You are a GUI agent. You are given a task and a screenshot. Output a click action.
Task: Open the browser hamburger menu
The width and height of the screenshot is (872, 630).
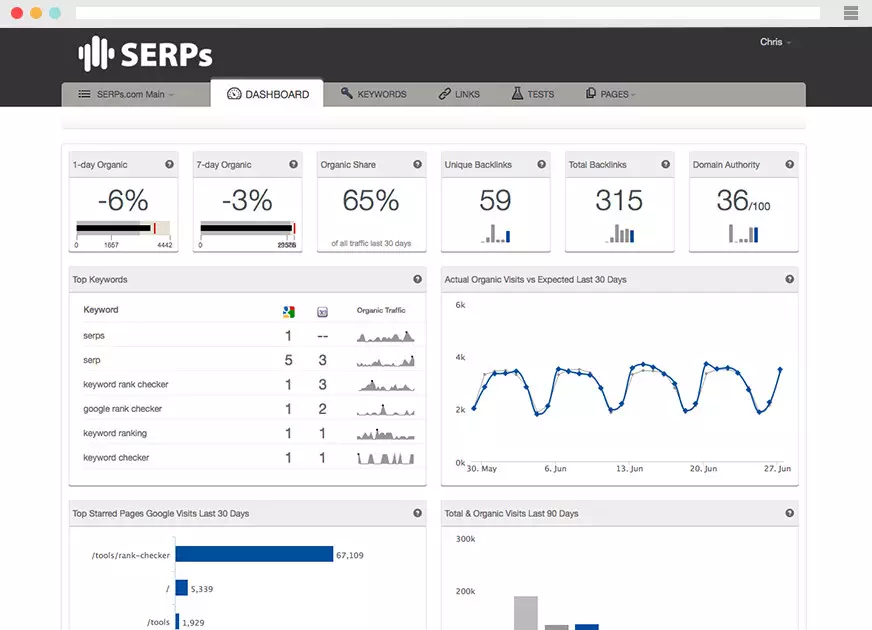click(850, 13)
